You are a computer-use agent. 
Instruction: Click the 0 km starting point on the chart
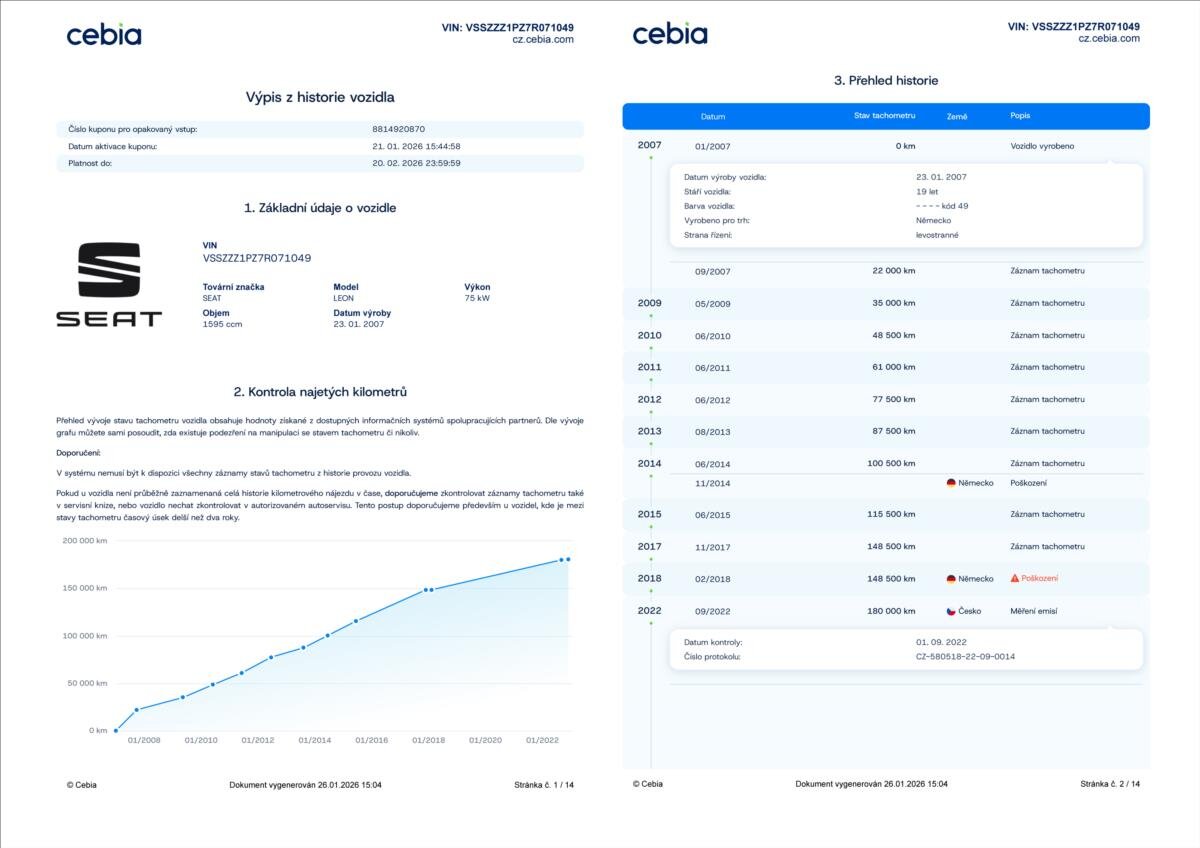pyautogui.click(x=116, y=731)
